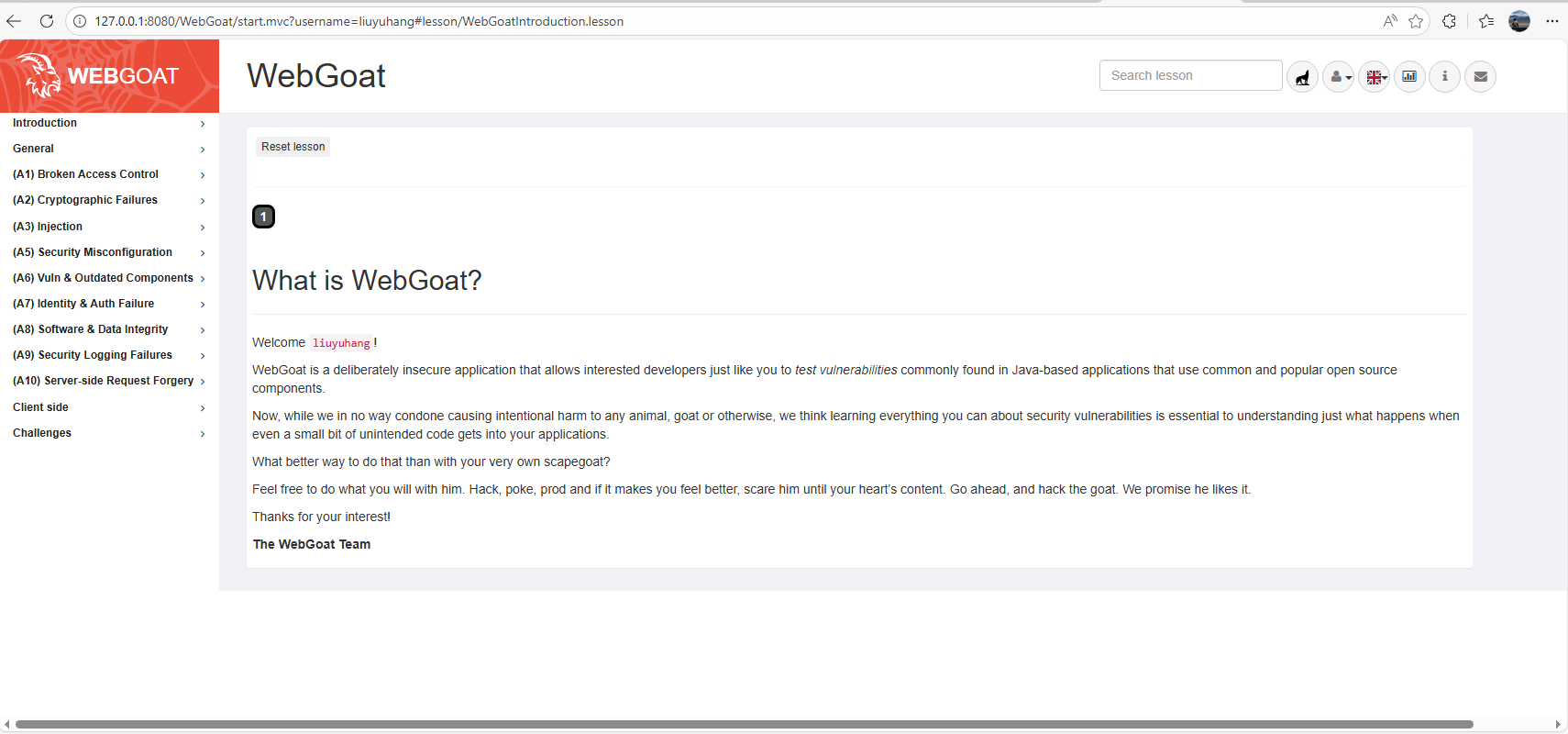Viewport: 1568px width, 734px height.
Task: Focus the Search lesson field
Action: tap(1190, 75)
